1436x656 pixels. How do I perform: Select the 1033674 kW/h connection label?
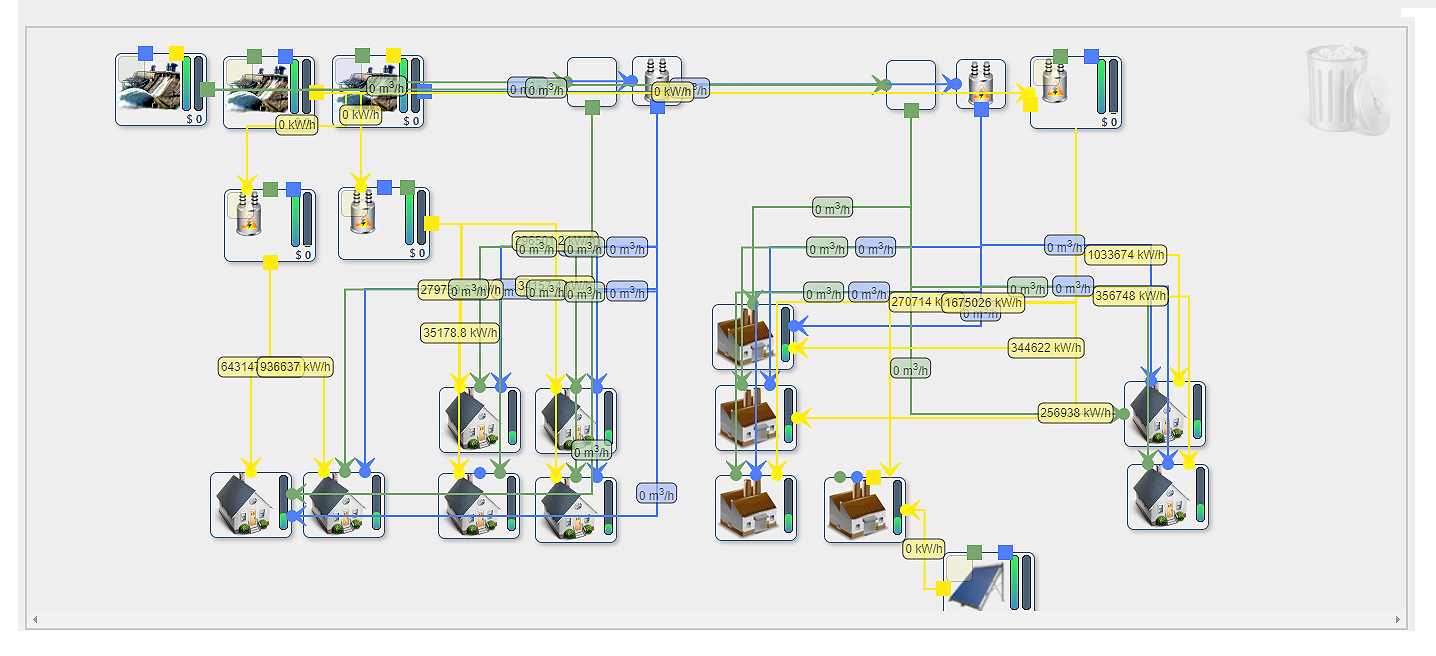pos(1126,255)
